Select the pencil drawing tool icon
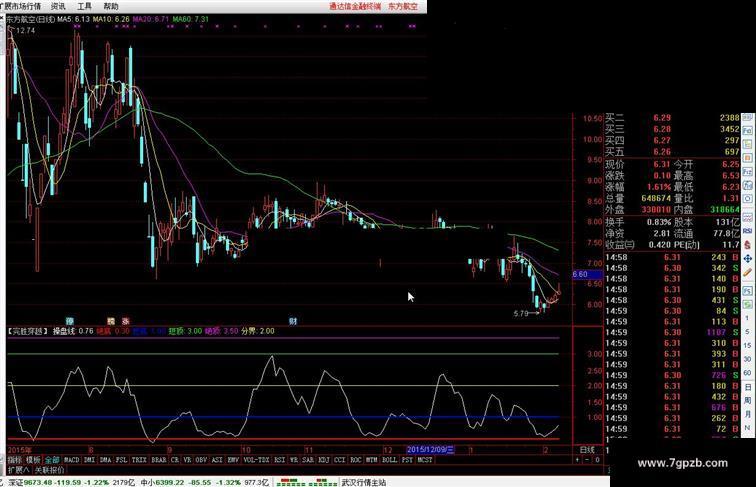This screenshot has height=487, width=756. click(747, 272)
